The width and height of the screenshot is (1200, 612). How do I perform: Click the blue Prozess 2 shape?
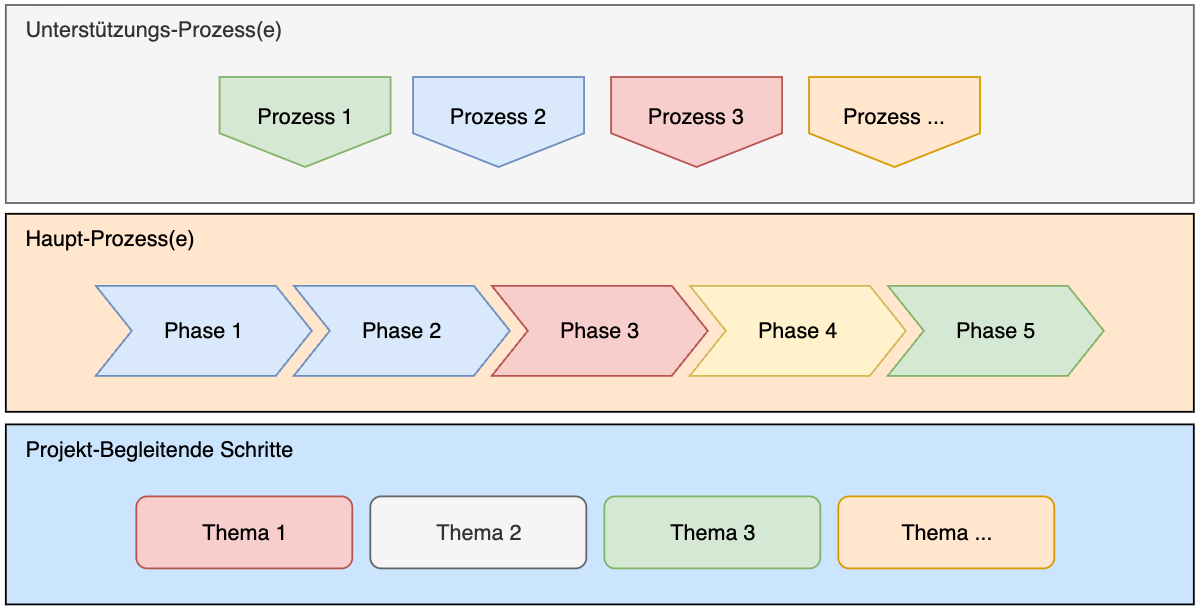[x=498, y=117]
